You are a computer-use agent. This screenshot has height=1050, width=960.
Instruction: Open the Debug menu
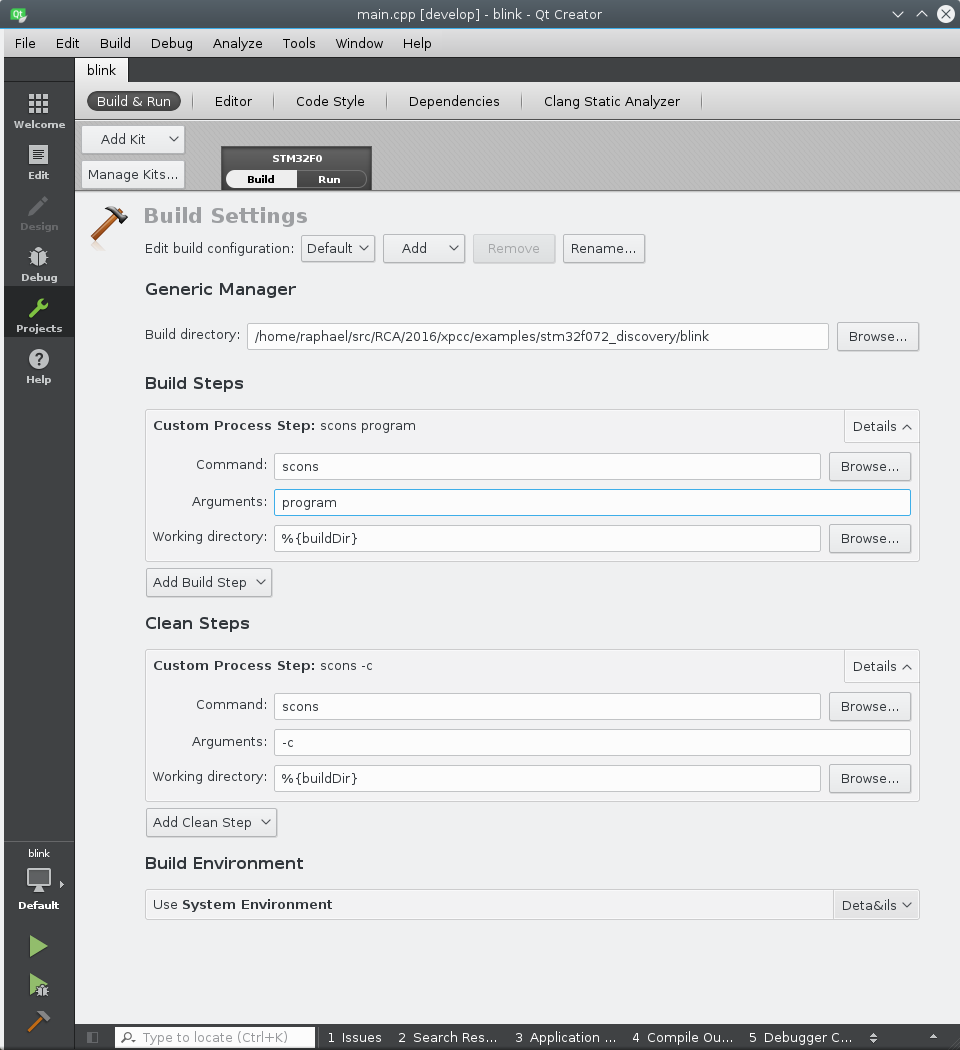click(171, 44)
